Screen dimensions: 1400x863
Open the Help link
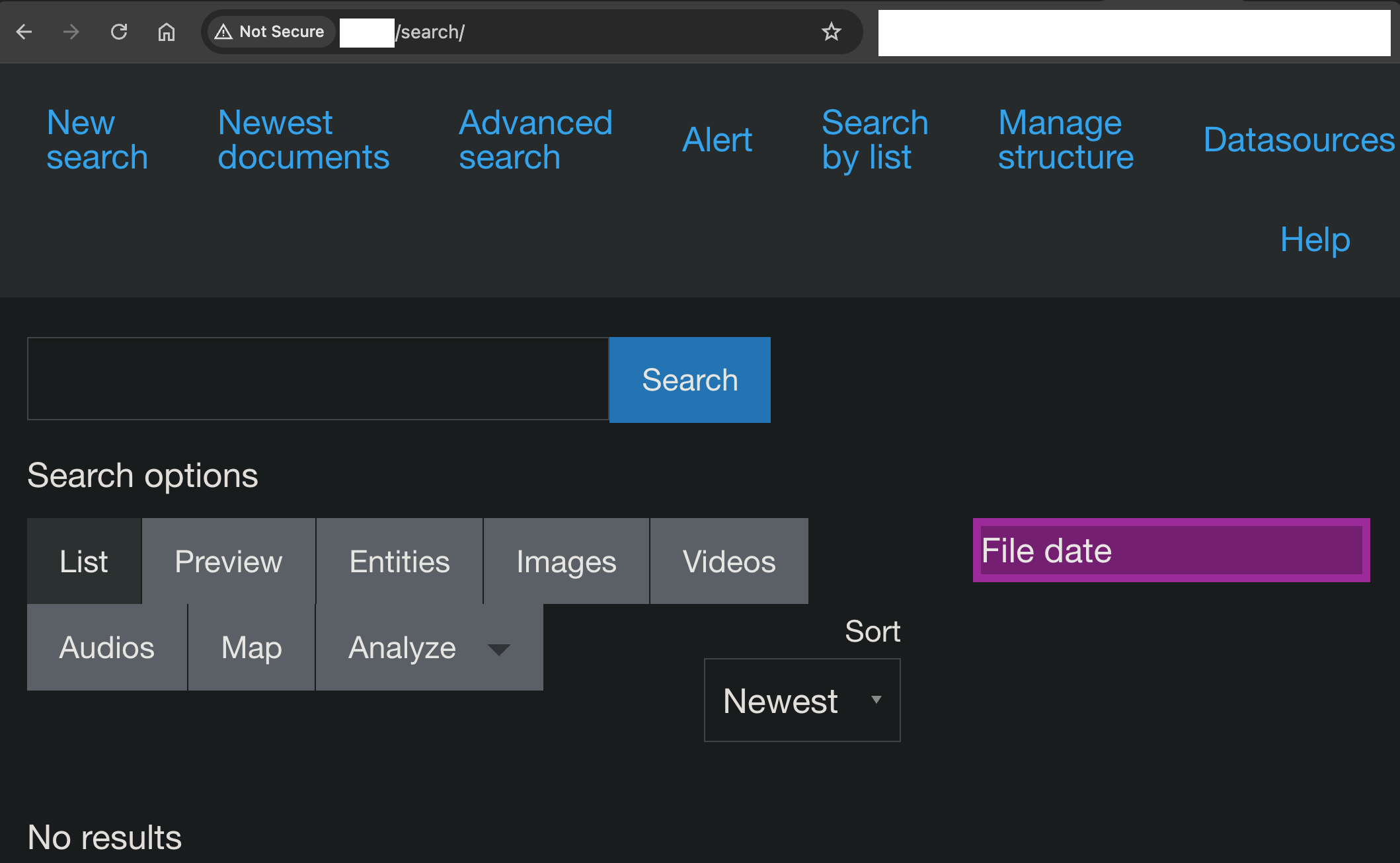coord(1314,239)
